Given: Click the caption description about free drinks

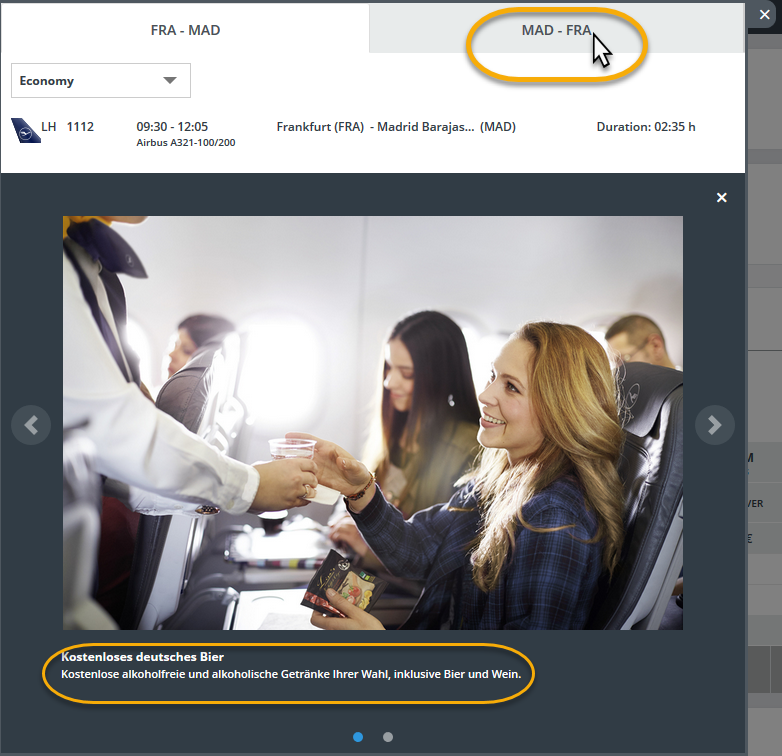Looking at the screenshot, I should [291, 674].
